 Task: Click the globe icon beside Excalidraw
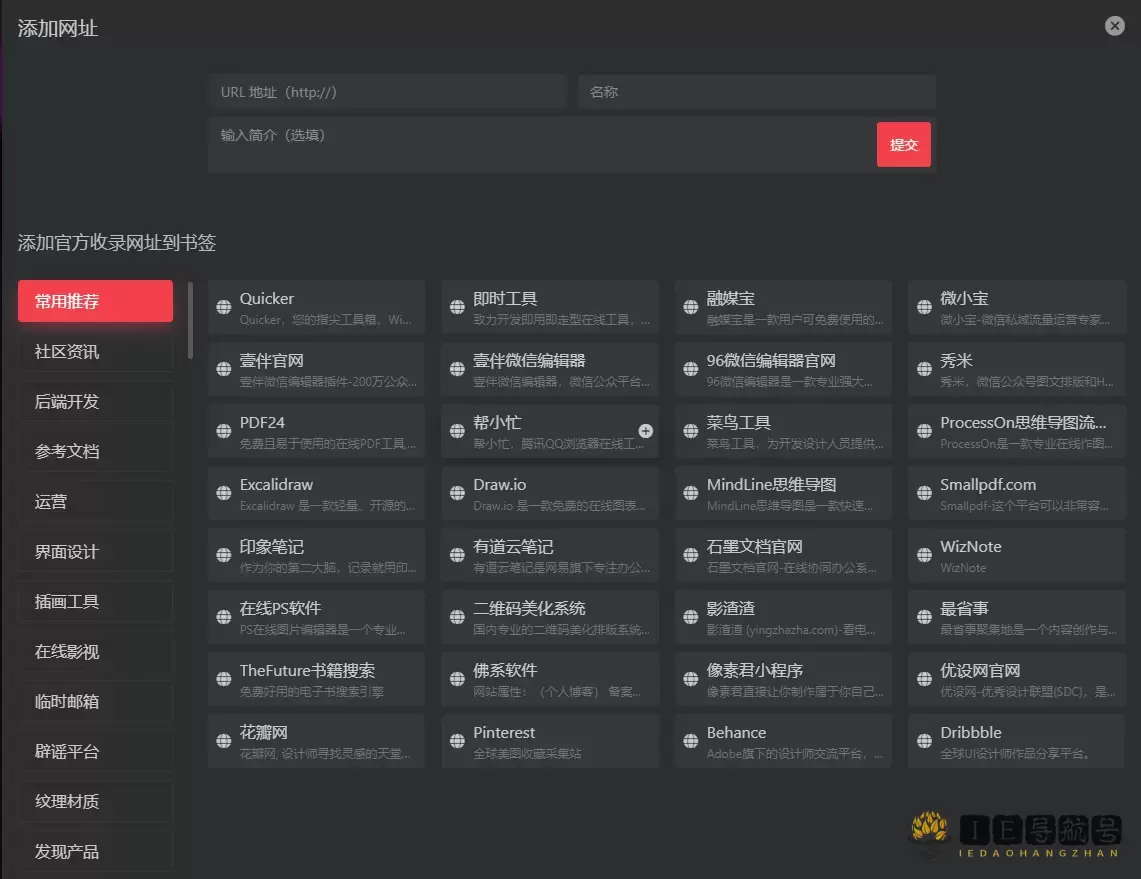tap(223, 493)
